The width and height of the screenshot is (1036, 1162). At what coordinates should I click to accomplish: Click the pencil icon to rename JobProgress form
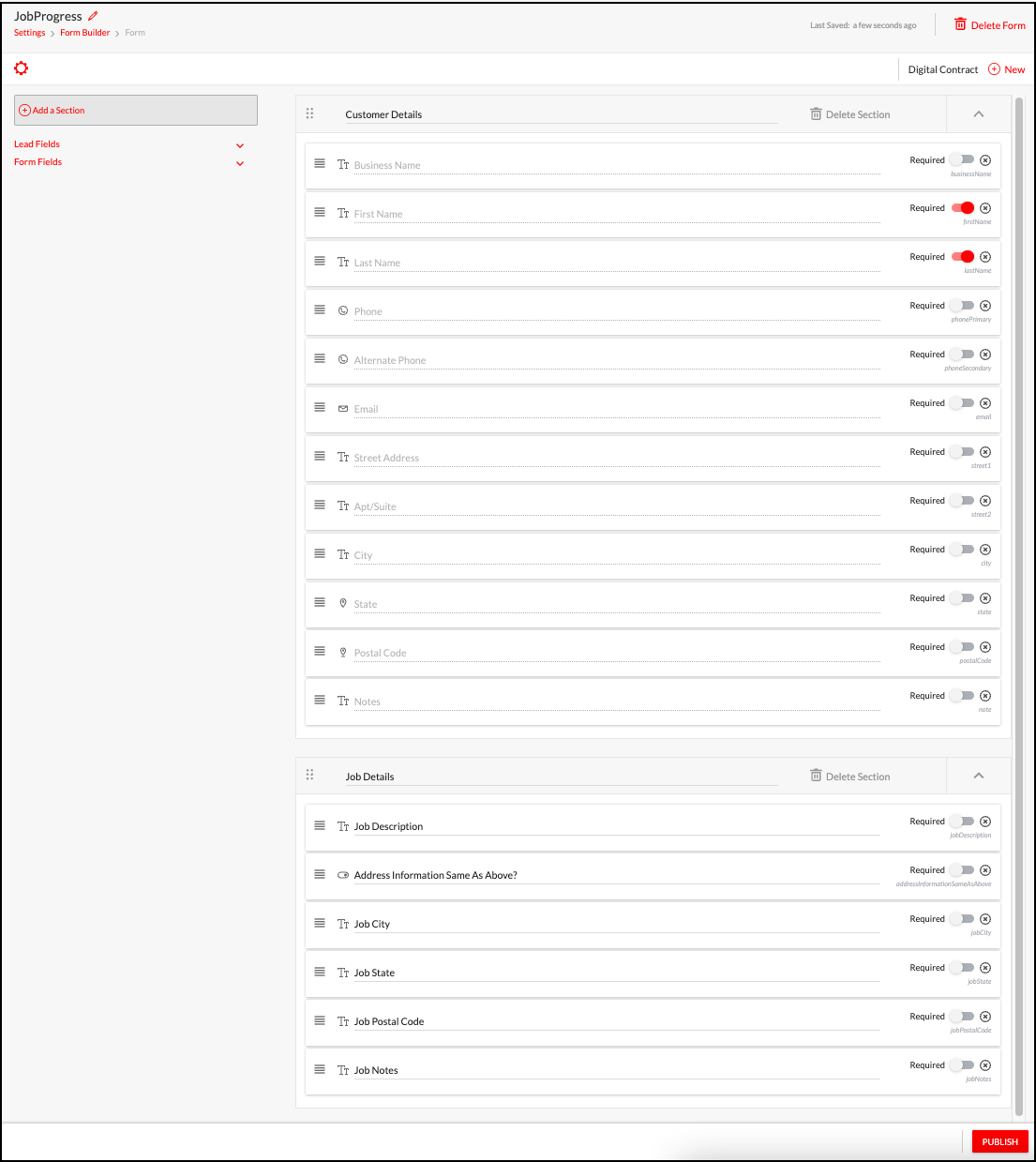pyautogui.click(x=93, y=16)
